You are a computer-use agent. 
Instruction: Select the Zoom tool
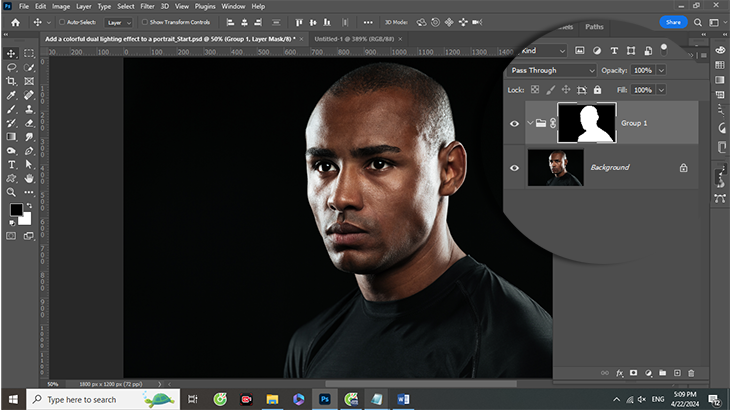[x=11, y=192]
